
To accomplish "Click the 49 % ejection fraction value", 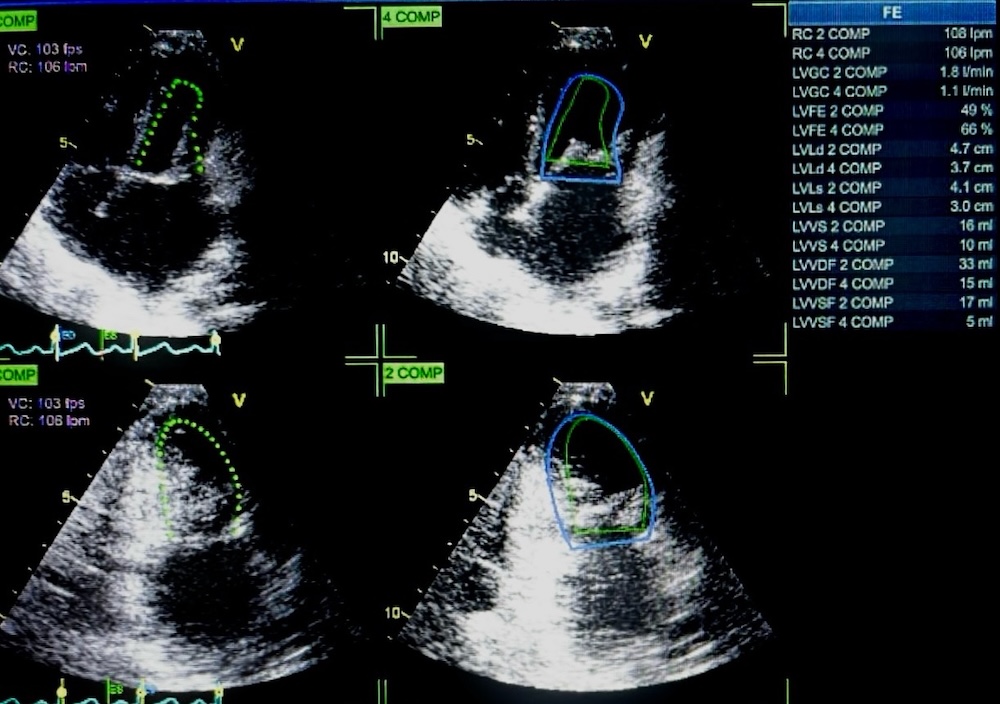I will 976,110.
